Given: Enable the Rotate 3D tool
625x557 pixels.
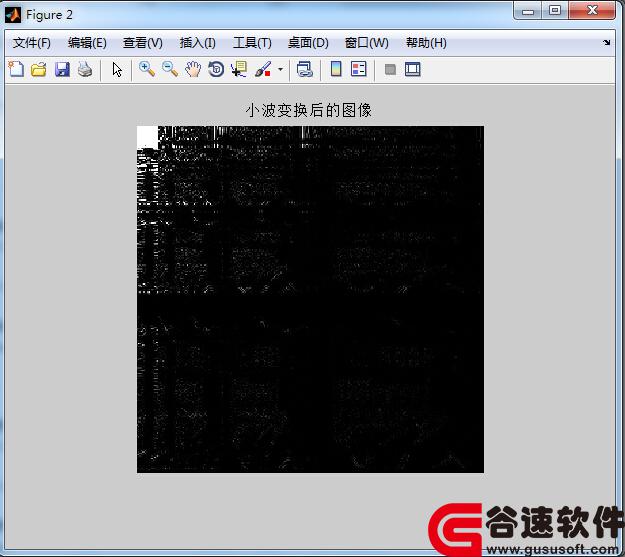Looking at the screenshot, I should tap(216, 69).
